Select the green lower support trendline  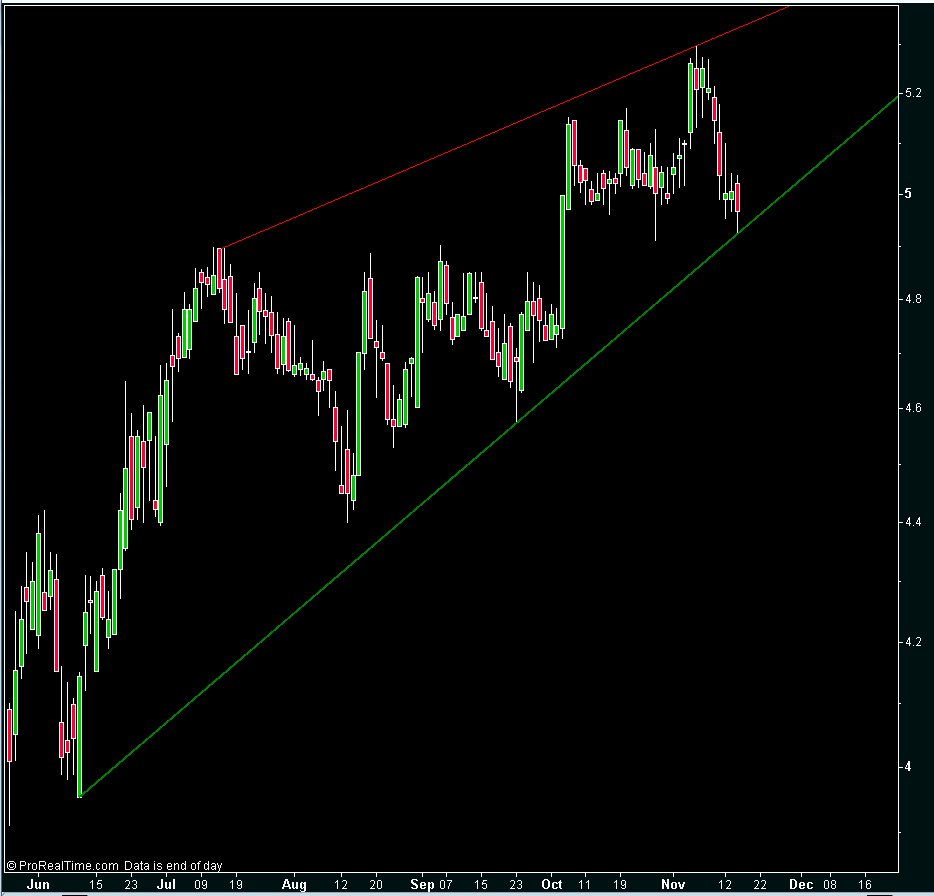(488, 446)
